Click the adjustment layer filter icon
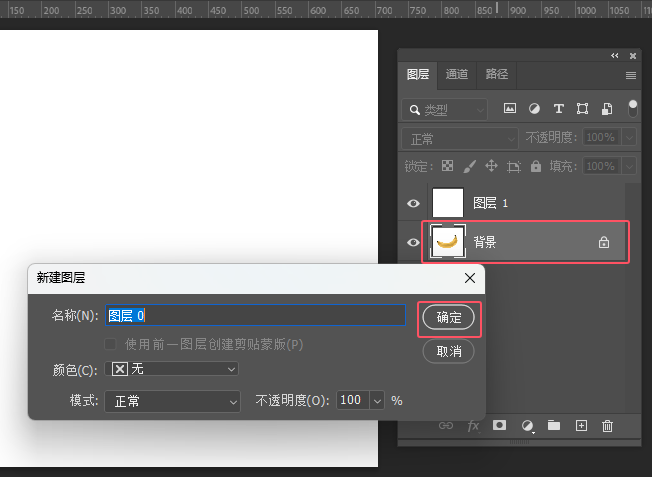Screen dimensions: 652x477 tap(534, 109)
